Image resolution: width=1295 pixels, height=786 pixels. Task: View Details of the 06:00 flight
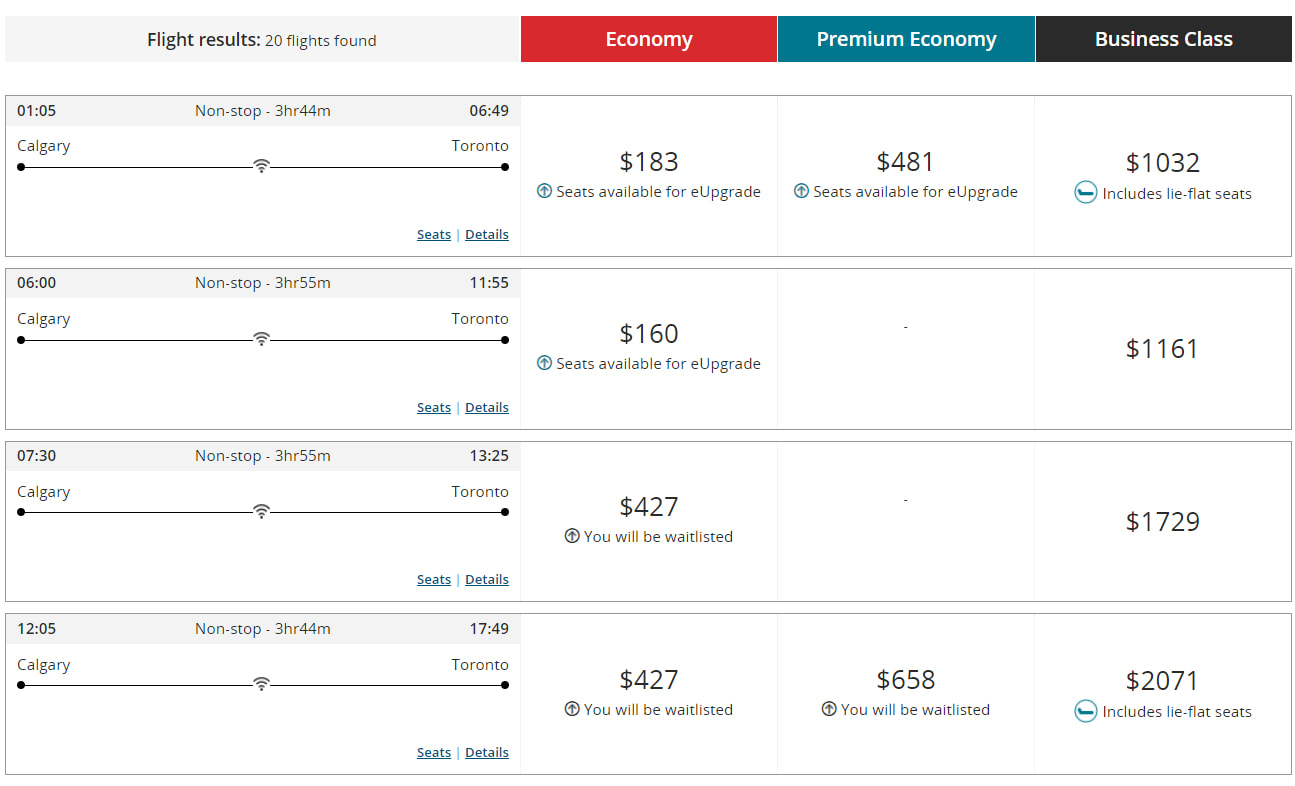(x=486, y=407)
